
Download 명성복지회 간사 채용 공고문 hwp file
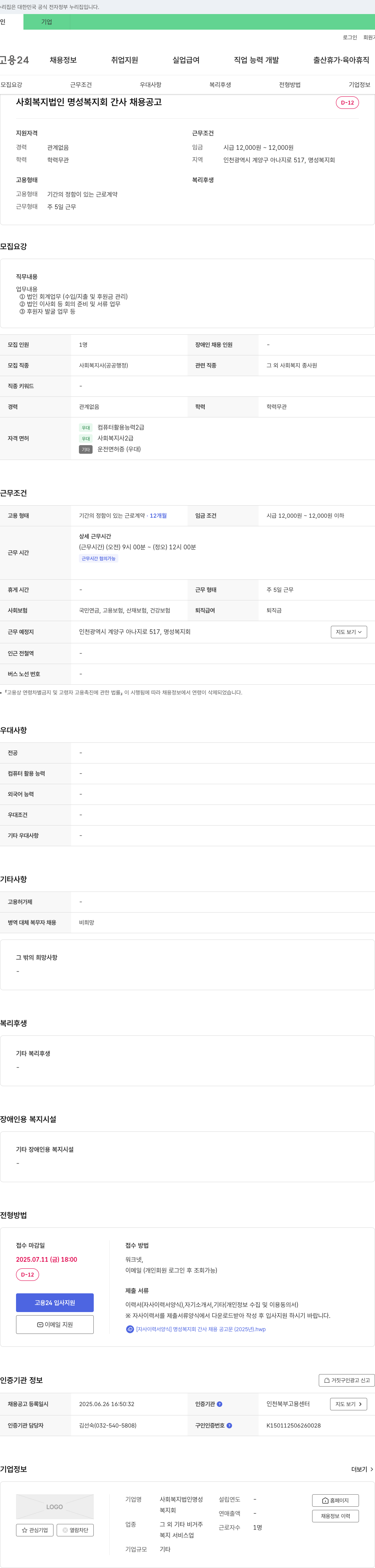[x=201, y=1329]
